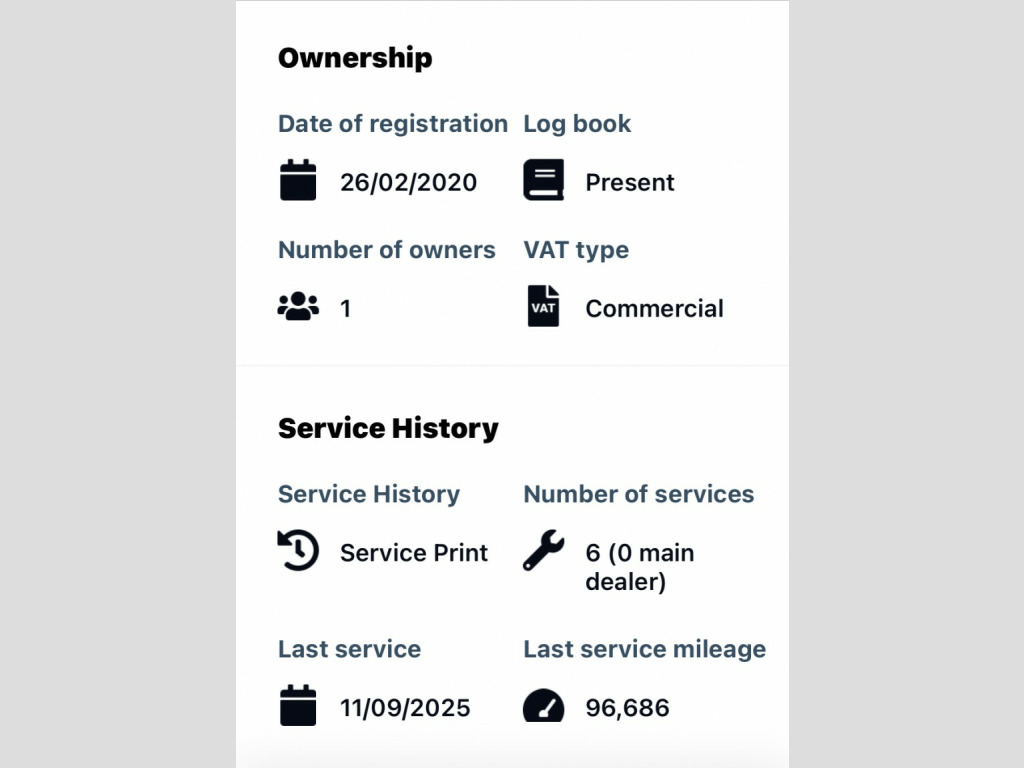This screenshot has height=768, width=1024.
Task: Click the registration date 26/02/2020
Action: (408, 183)
